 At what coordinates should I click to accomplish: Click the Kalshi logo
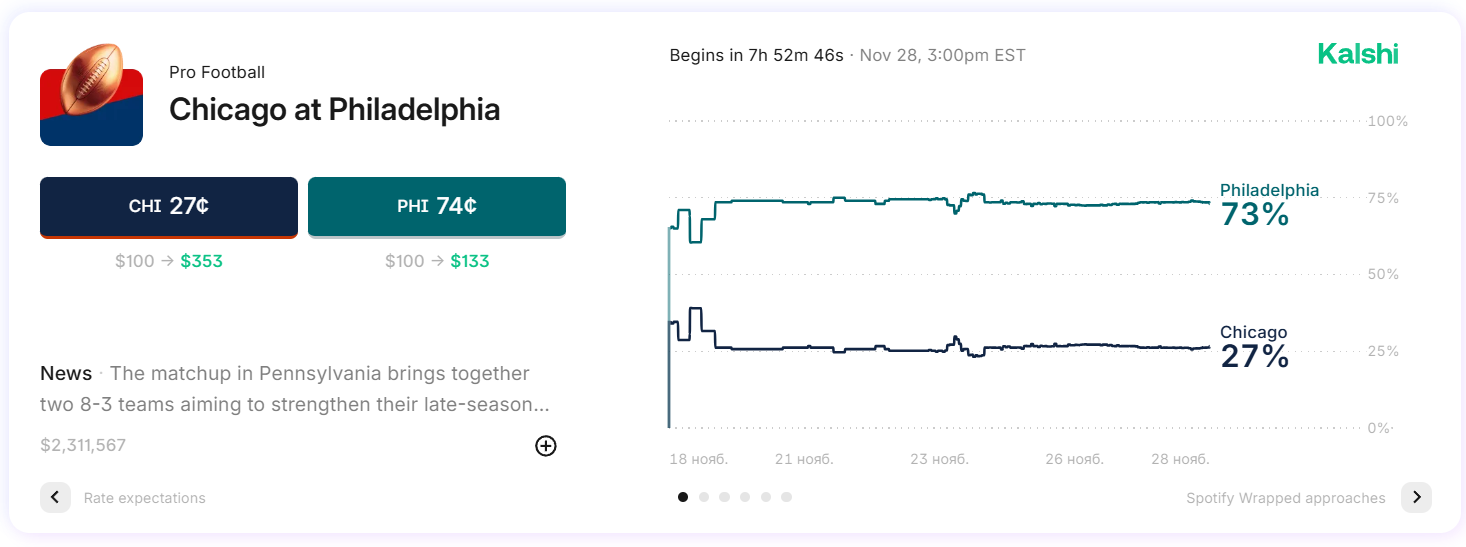[x=1357, y=54]
